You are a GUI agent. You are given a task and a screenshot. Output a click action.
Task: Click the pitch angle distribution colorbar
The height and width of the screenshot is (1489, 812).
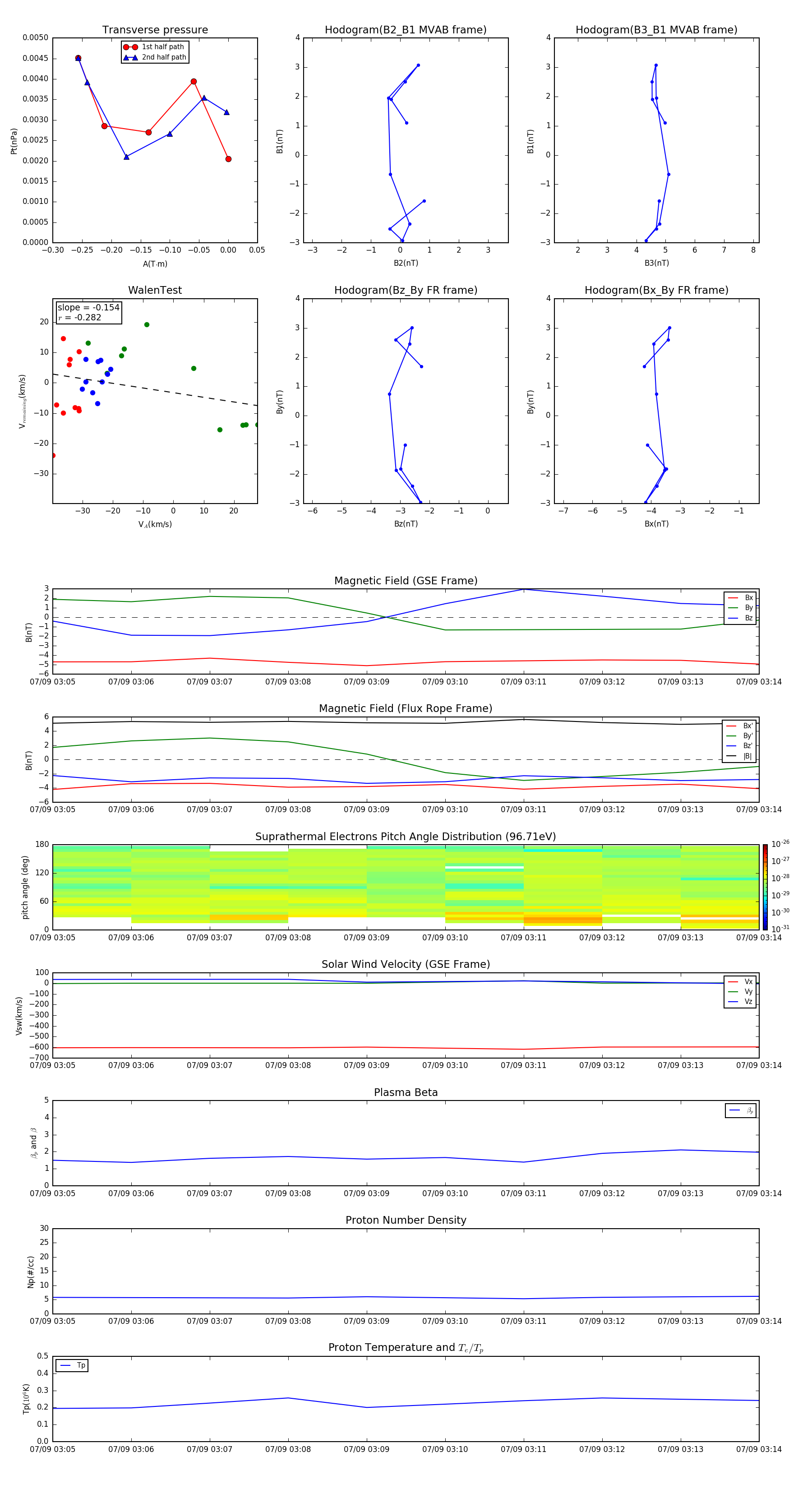pyautogui.click(x=765, y=887)
